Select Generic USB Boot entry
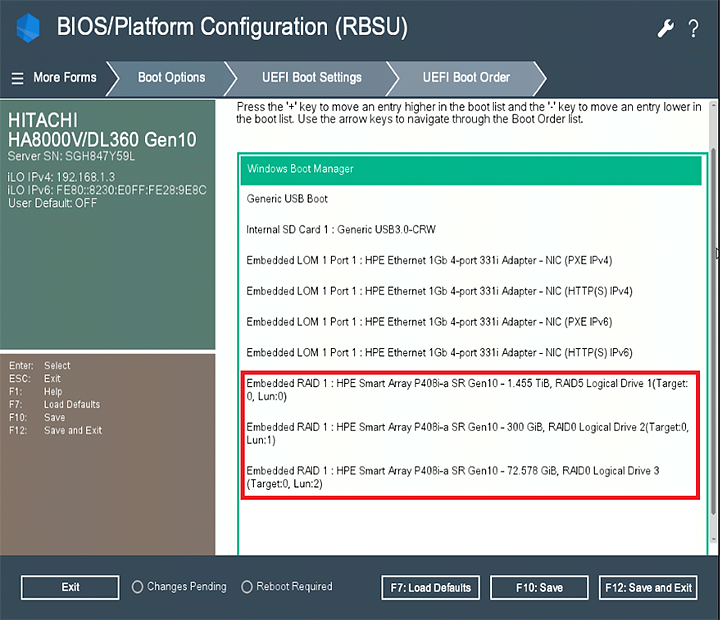 [x=471, y=199]
